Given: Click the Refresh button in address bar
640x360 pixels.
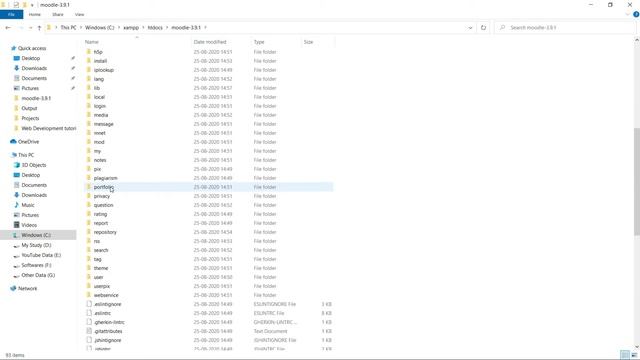Looking at the screenshot, I should tap(483, 28).
